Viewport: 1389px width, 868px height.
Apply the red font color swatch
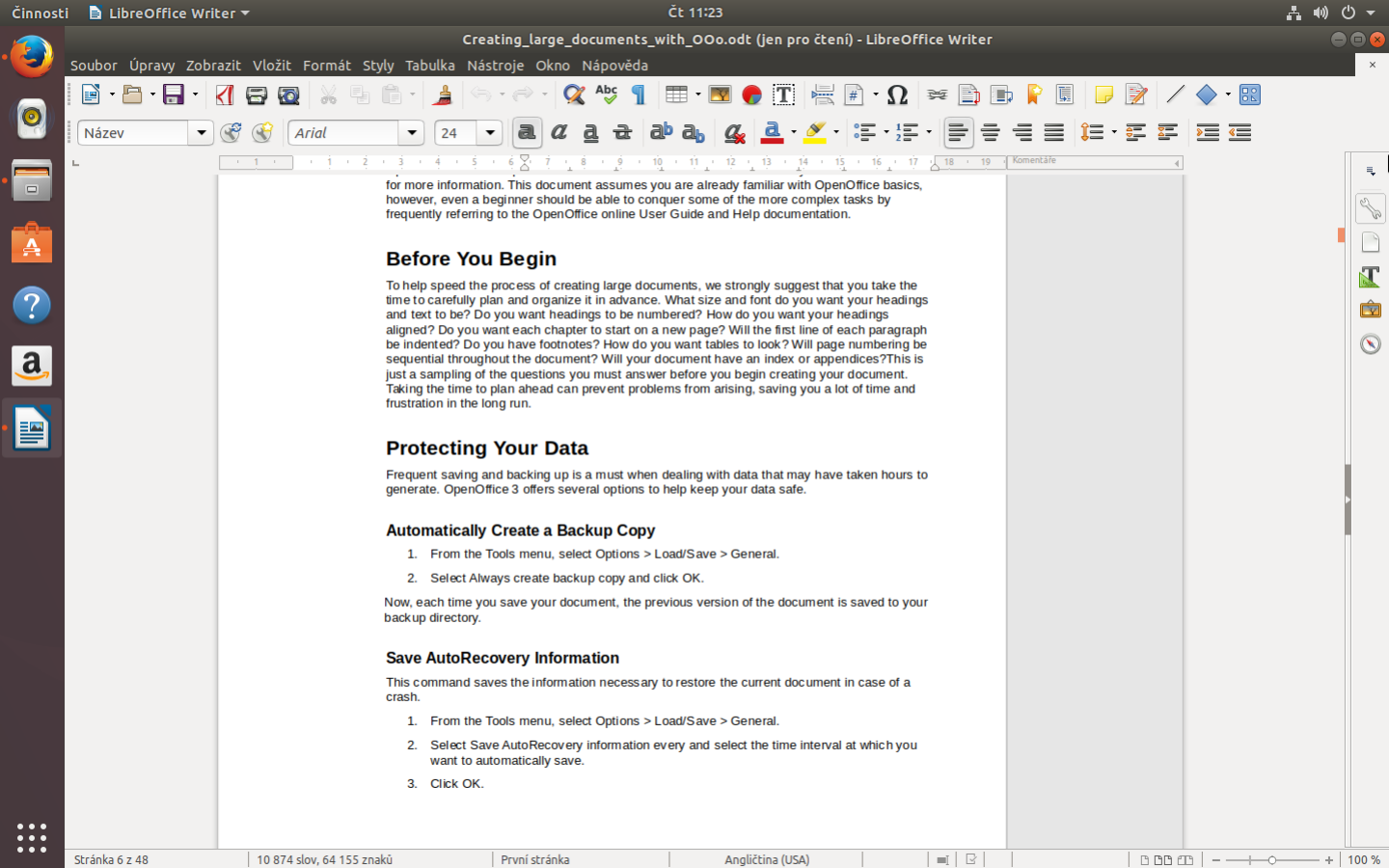coord(773,133)
